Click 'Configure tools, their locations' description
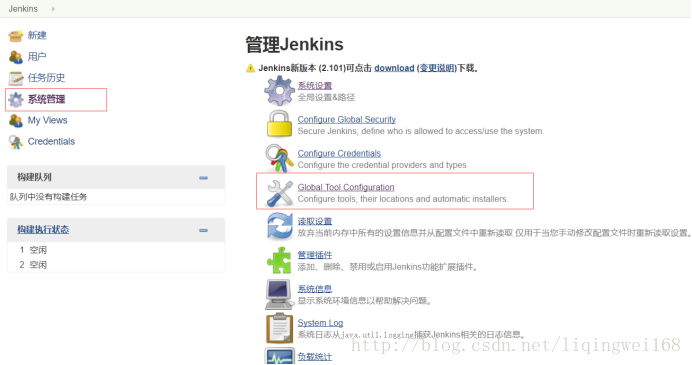Screen dimensions: 692x365 point(403,199)
